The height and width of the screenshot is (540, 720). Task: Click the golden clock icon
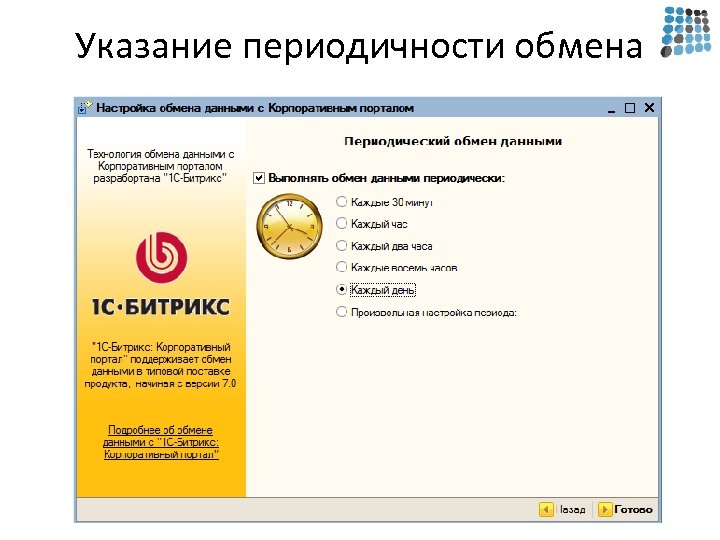point(289,226)
